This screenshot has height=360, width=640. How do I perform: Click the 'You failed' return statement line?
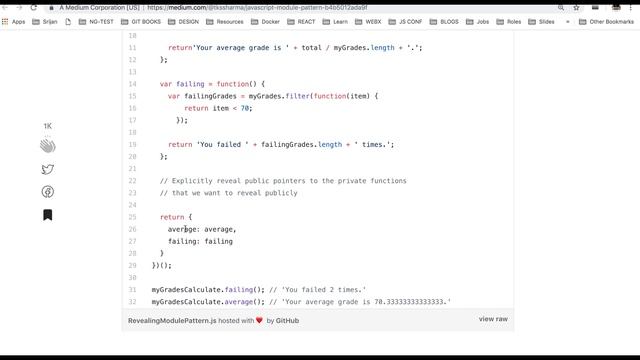pos(281,144)
